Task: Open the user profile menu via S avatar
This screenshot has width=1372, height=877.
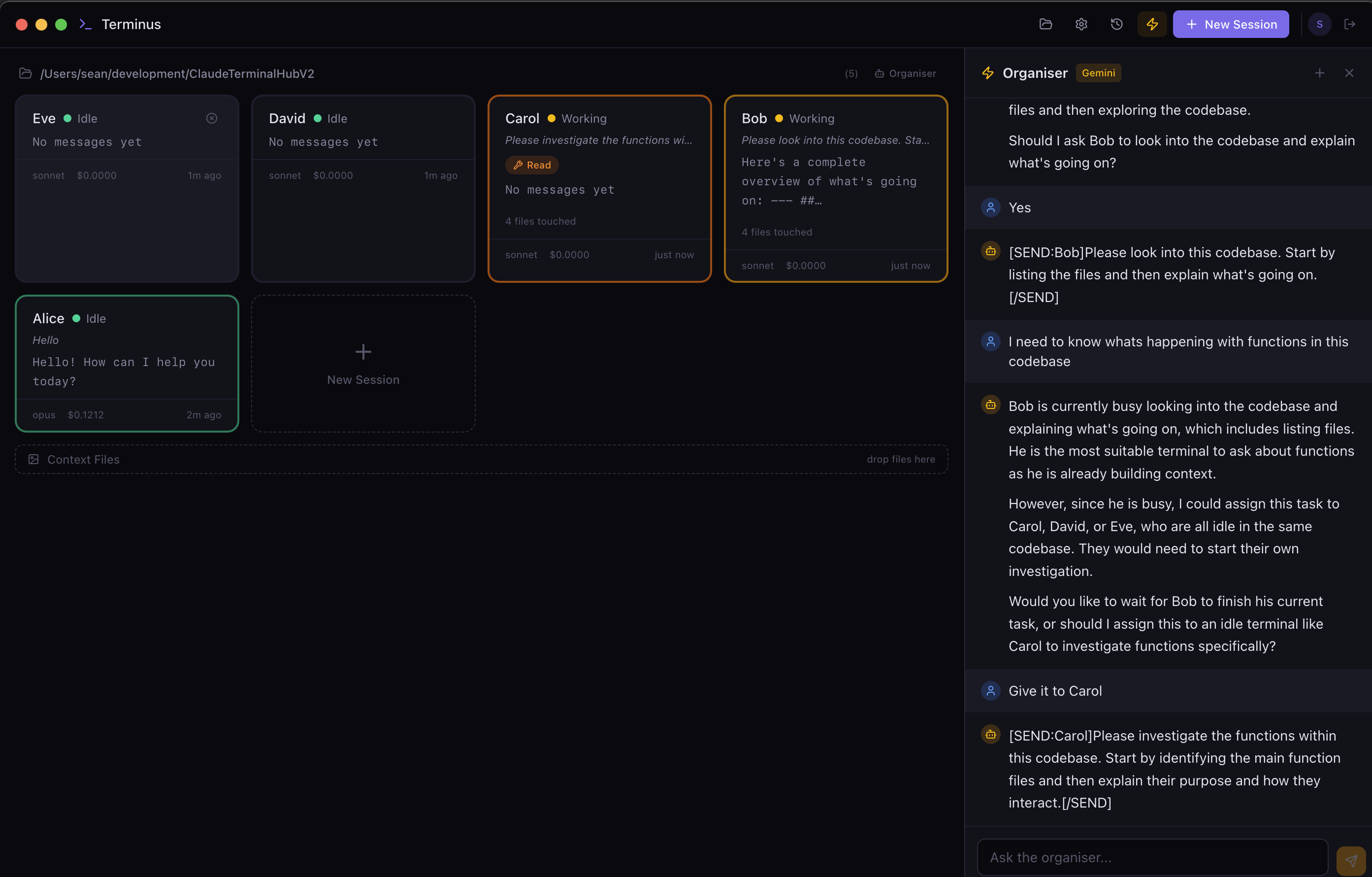Action: [x=1321, y=24]
